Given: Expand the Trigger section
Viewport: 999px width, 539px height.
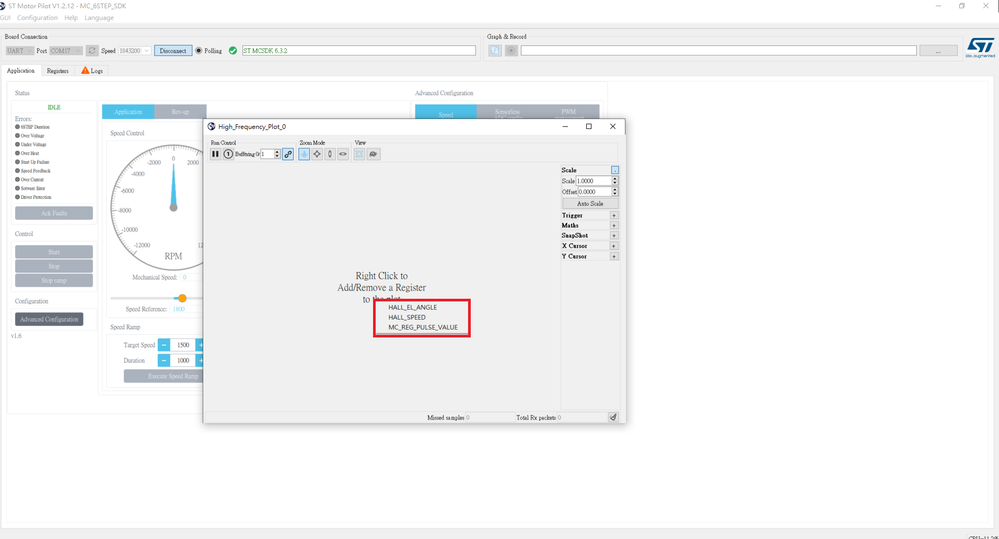Looking at the screenshot, I should coord(614,215).
